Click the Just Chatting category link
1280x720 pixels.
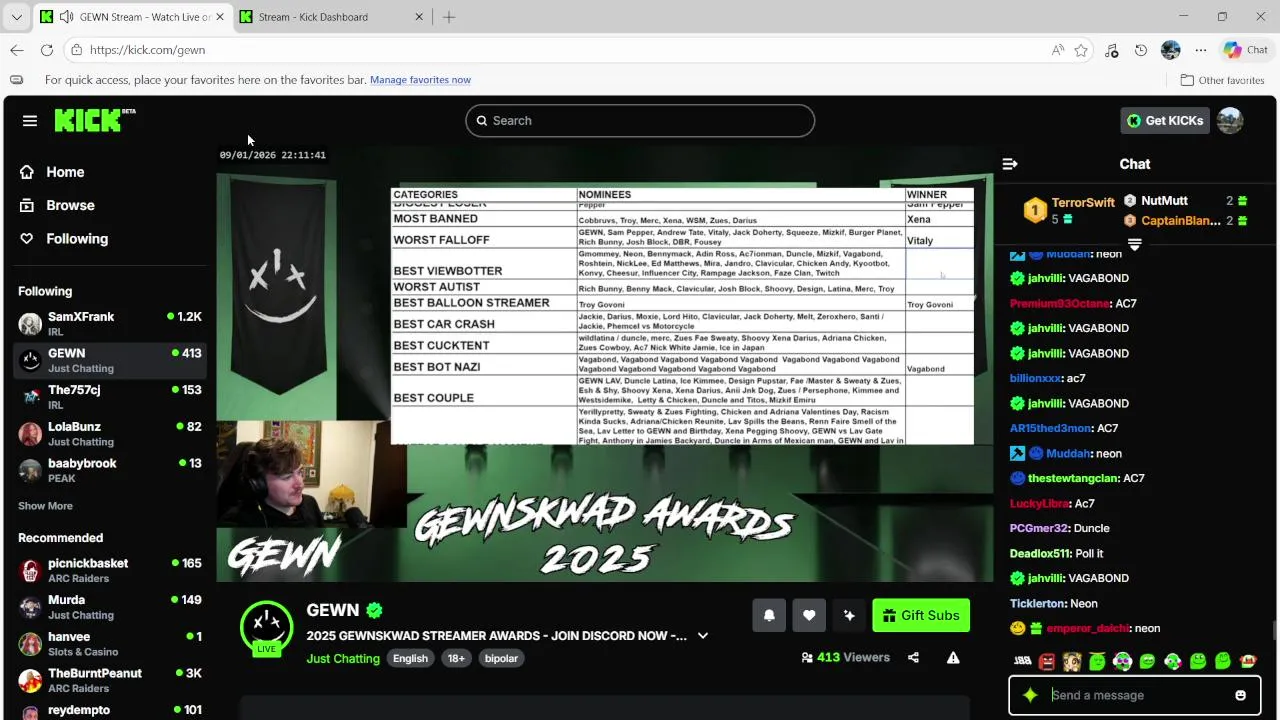(x=343, y=658)
